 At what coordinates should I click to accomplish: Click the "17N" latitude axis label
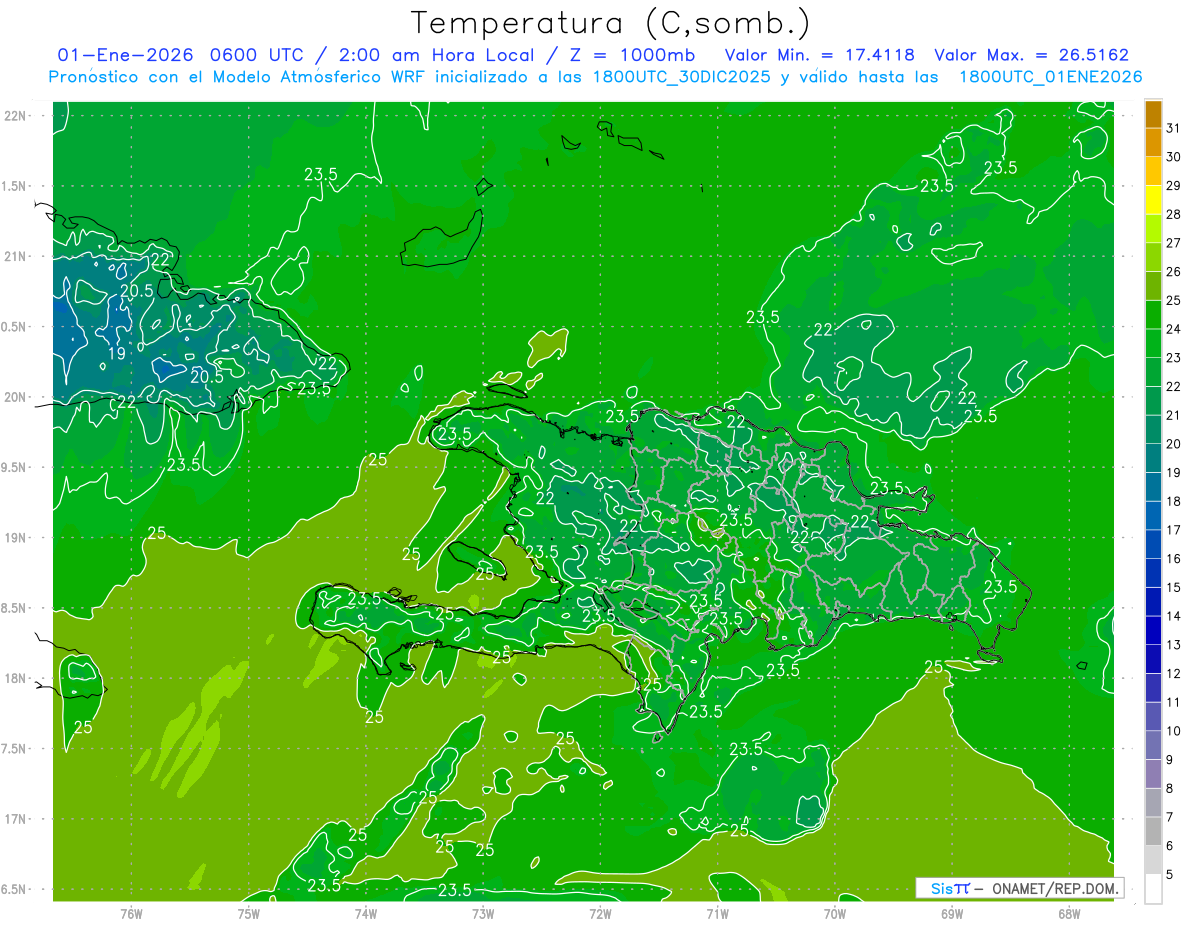pos(15,819)
